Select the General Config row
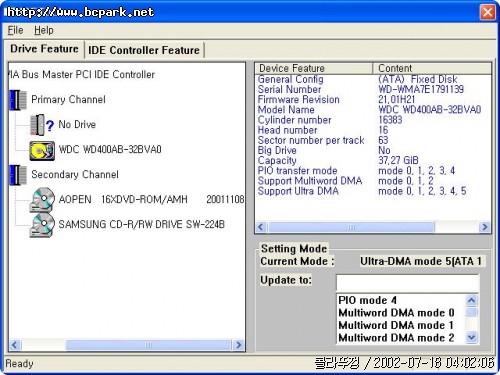This screenshot has height=375, width=500. [x=373, y=79]
